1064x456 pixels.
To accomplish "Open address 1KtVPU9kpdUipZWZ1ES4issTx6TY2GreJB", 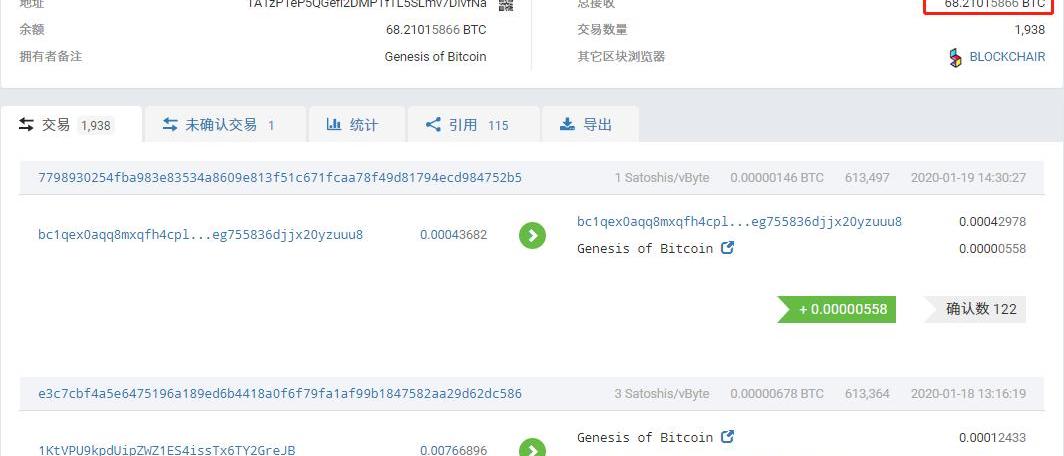I will coord(167,450).
